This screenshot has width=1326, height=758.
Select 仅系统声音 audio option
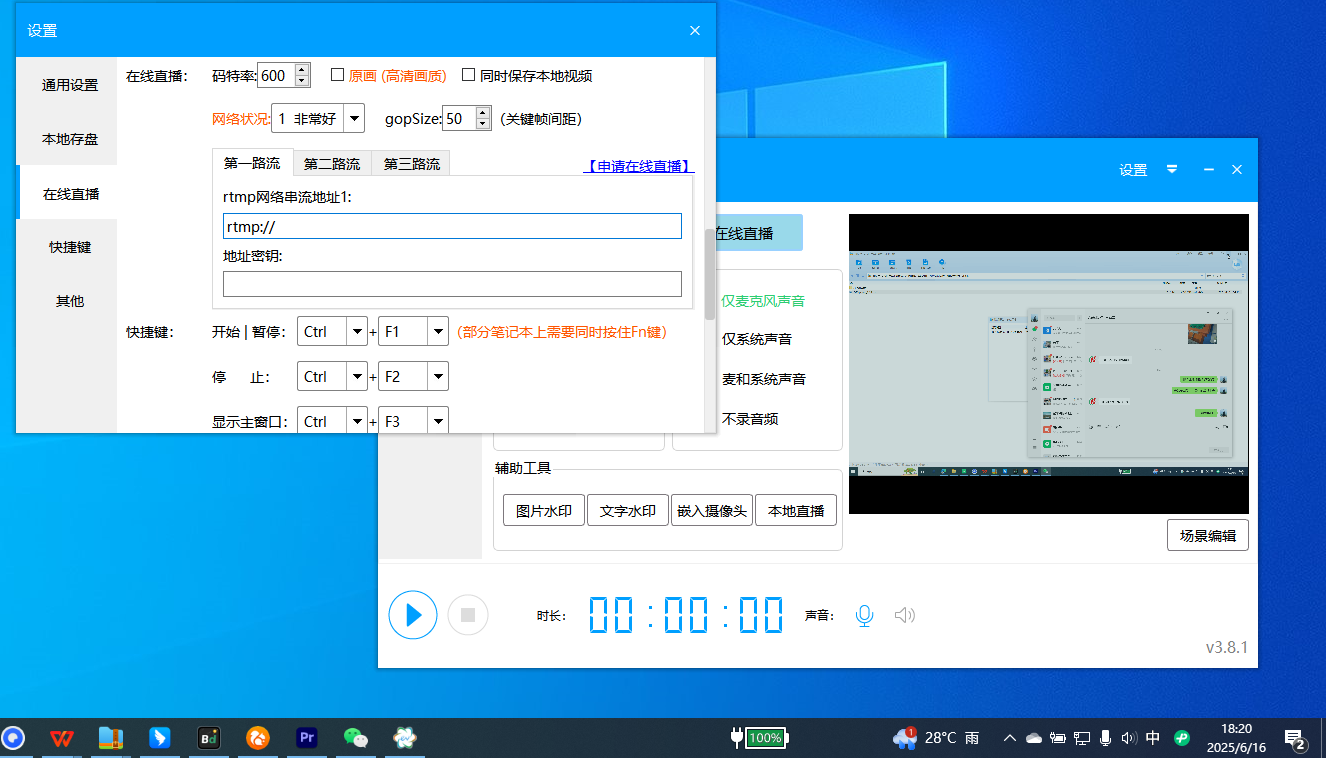click(x=757, y=339)
